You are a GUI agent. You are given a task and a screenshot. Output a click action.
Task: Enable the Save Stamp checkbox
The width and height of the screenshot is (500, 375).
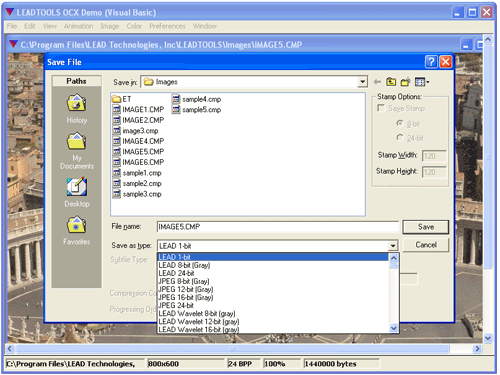[381, 108]
